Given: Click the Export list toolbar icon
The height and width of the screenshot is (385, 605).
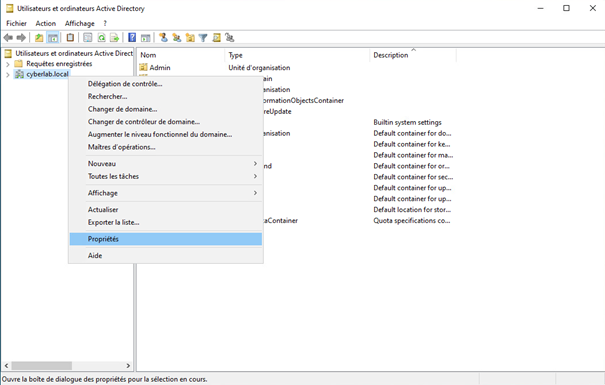Looking at the screenshot, I should (x=114, y=38).
